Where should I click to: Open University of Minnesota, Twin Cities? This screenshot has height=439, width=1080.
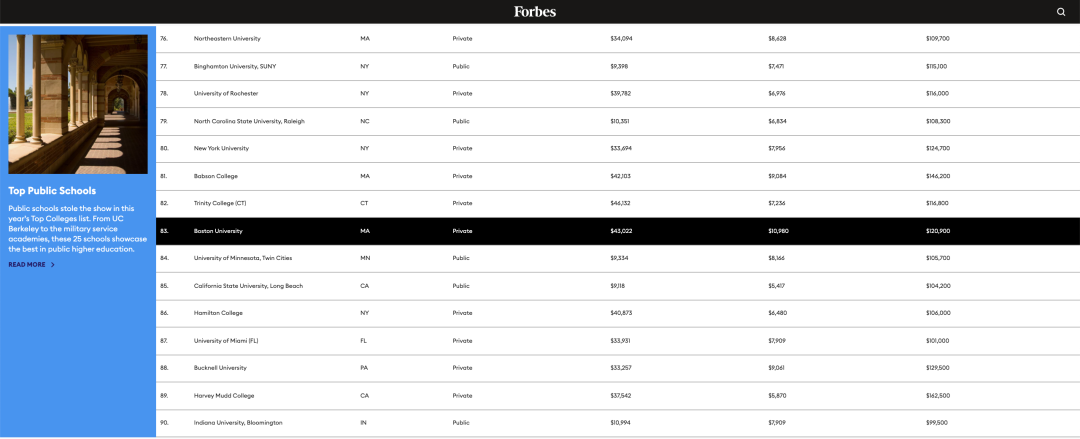click(x=244, y=258)
